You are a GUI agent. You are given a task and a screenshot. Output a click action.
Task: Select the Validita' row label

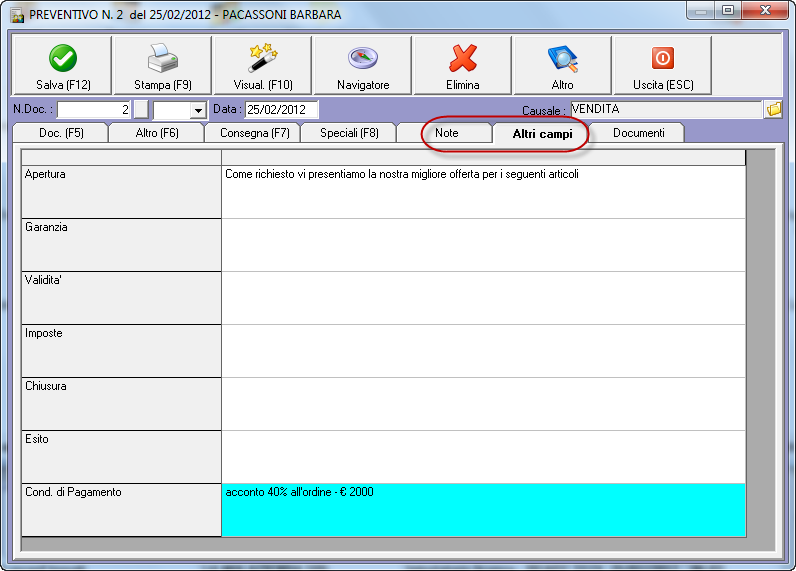(x=121, y=298)
